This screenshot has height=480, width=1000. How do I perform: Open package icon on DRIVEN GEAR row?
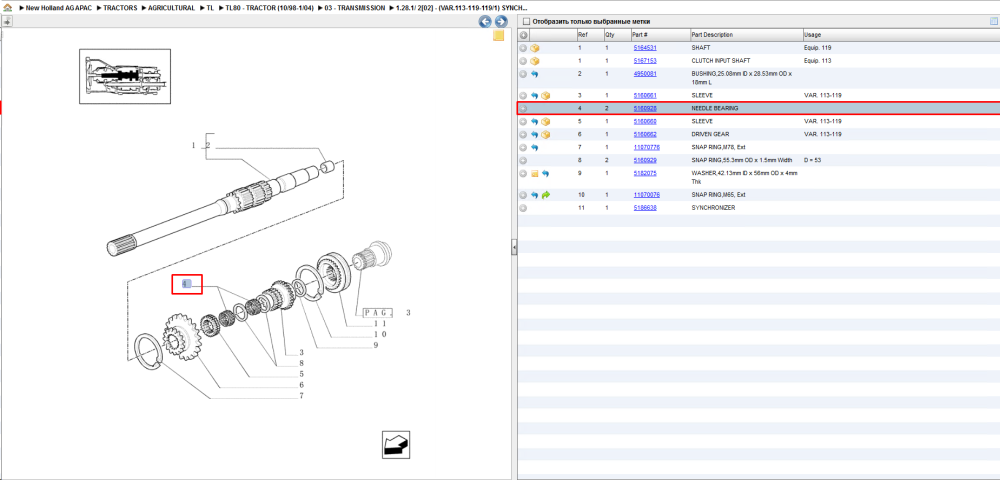[x=545, y=135]
